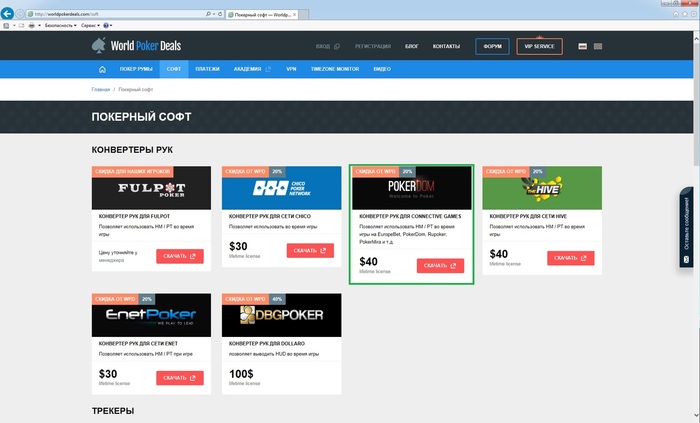This screenshot has height=423, width=700.
Task: Click the PokerDom banner image
Action: (412, 188)
